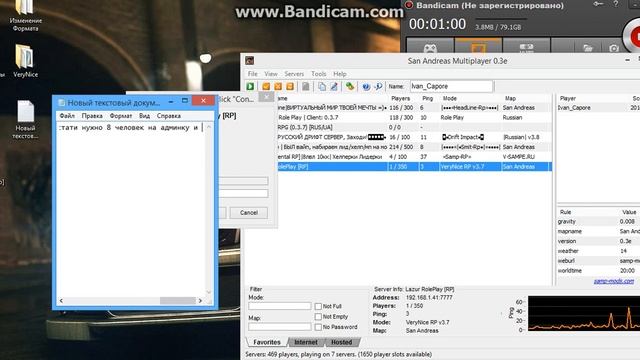Select Bandicam device recording mode icon
Viewport: 640px width, 360px height.
tap(526, 47)
